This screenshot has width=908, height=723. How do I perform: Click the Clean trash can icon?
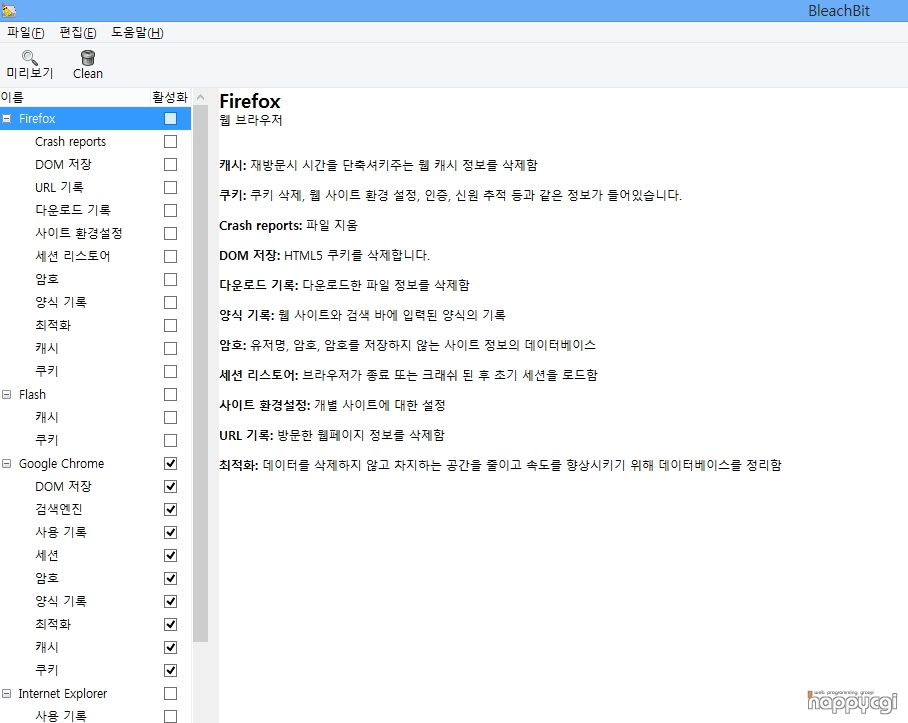(x=88, y=57)
